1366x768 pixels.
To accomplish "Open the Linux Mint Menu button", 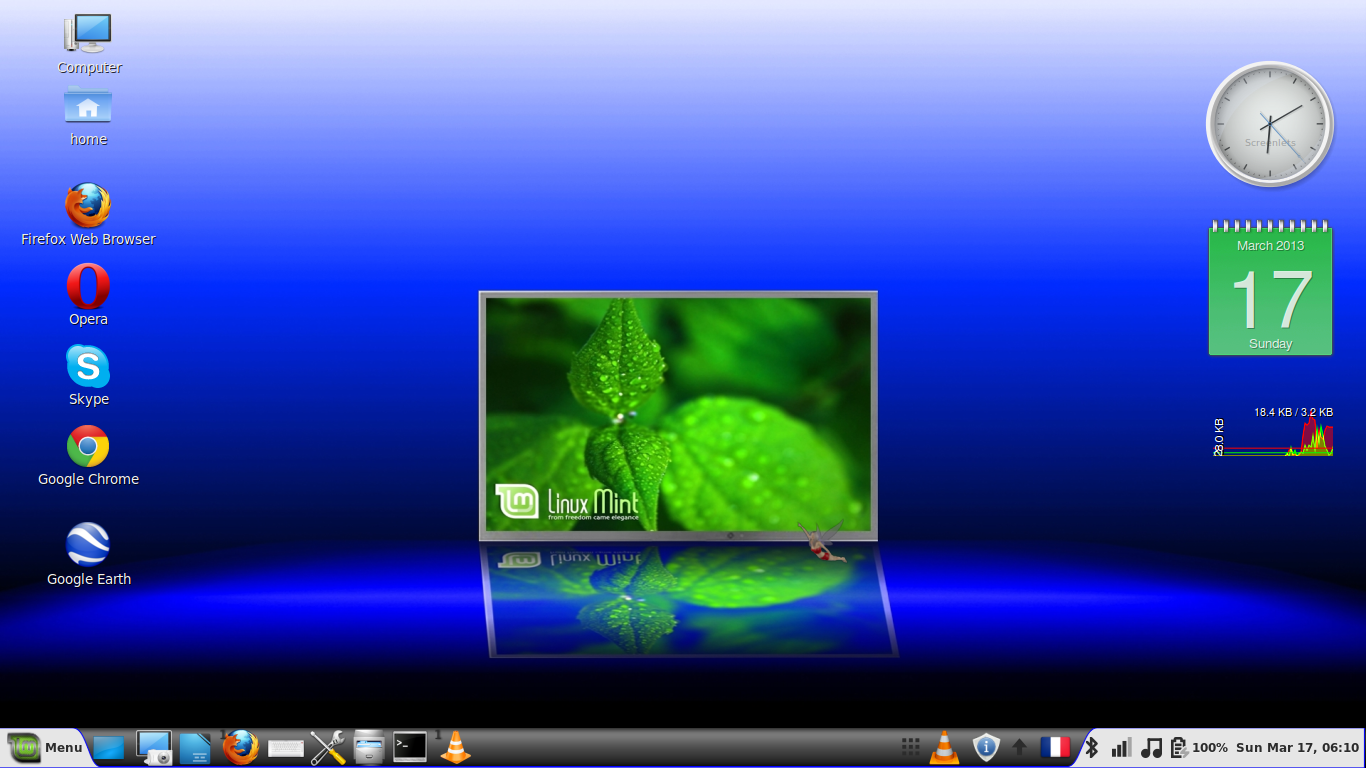I will (x=45, y=747).
